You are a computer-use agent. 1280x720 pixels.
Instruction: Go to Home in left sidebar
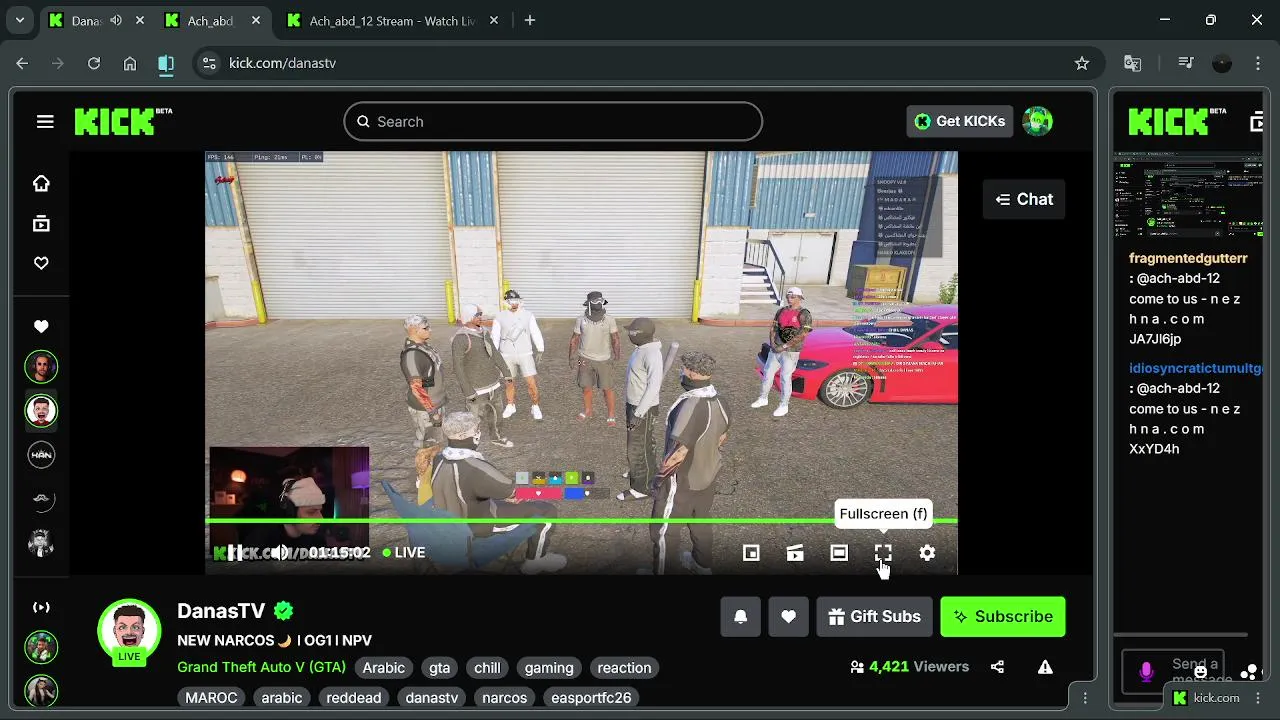(x=41, y=183)
